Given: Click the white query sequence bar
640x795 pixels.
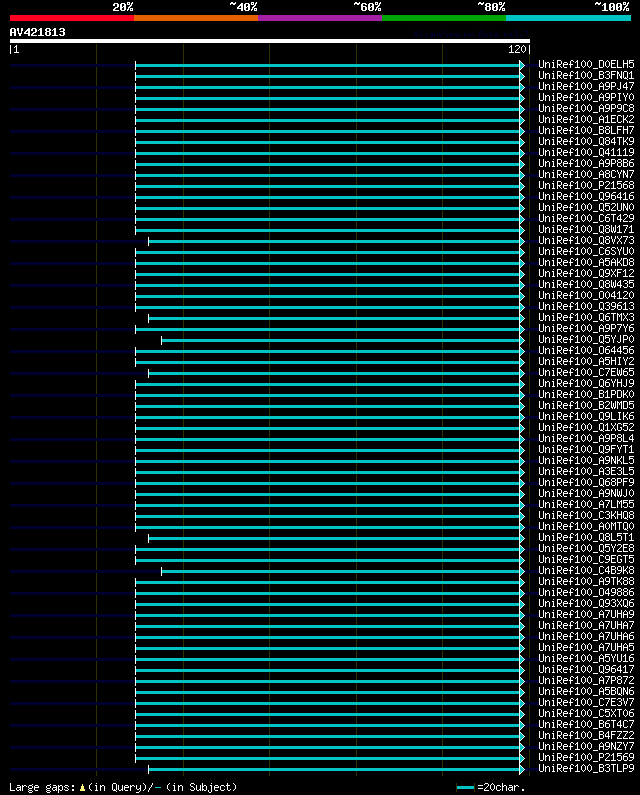Looking at the screenshot, I should pos(270,41).
